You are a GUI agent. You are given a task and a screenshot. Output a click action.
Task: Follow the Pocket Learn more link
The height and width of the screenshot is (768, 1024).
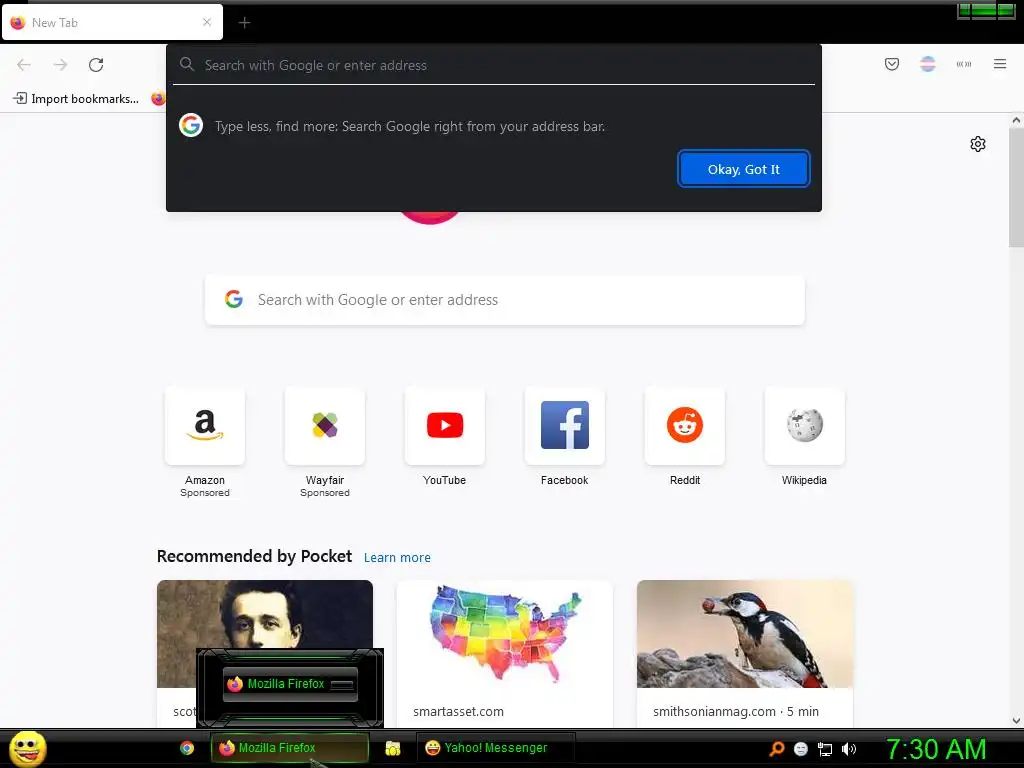397,558
